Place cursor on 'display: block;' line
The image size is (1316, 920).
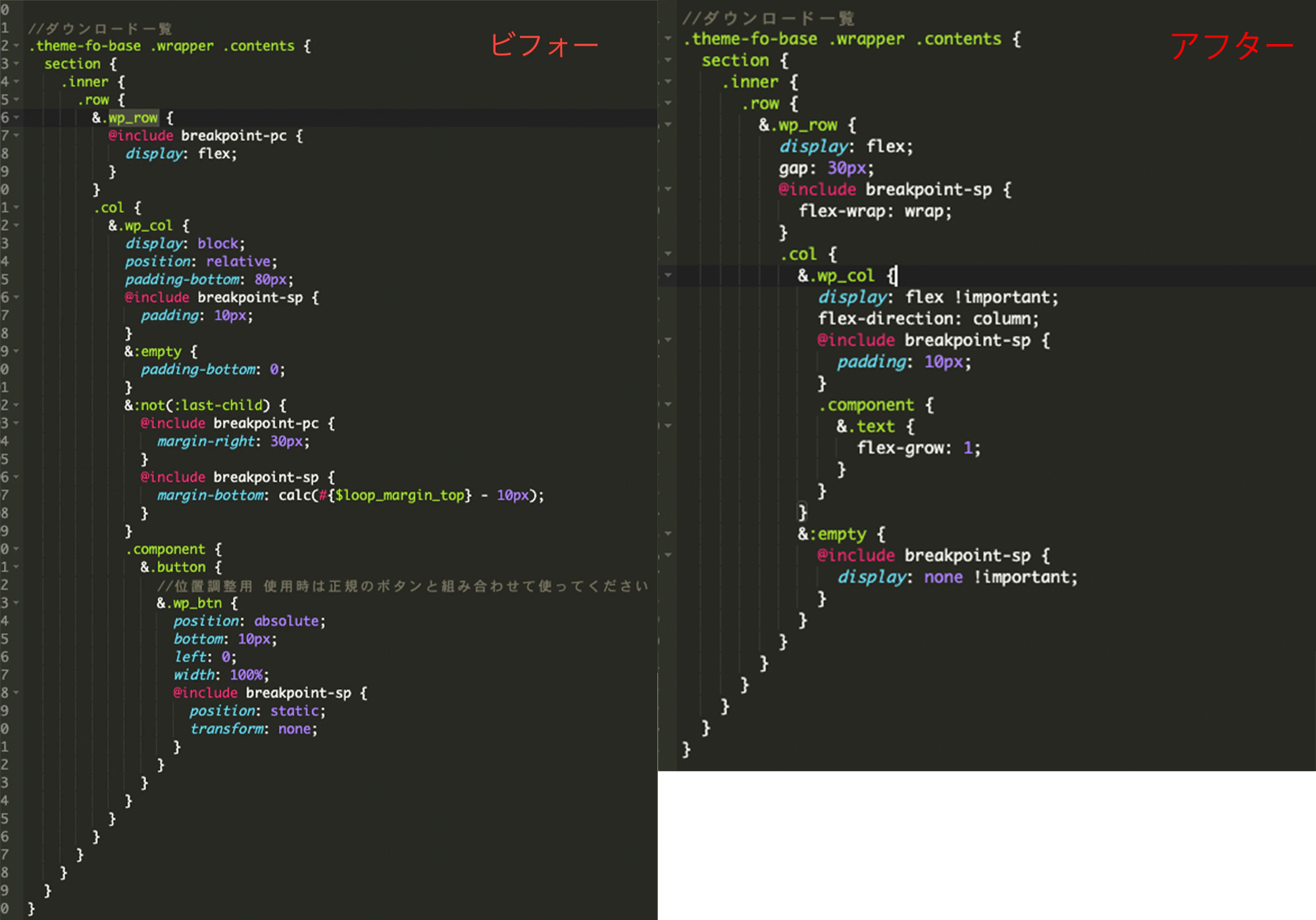pos(185,244)
